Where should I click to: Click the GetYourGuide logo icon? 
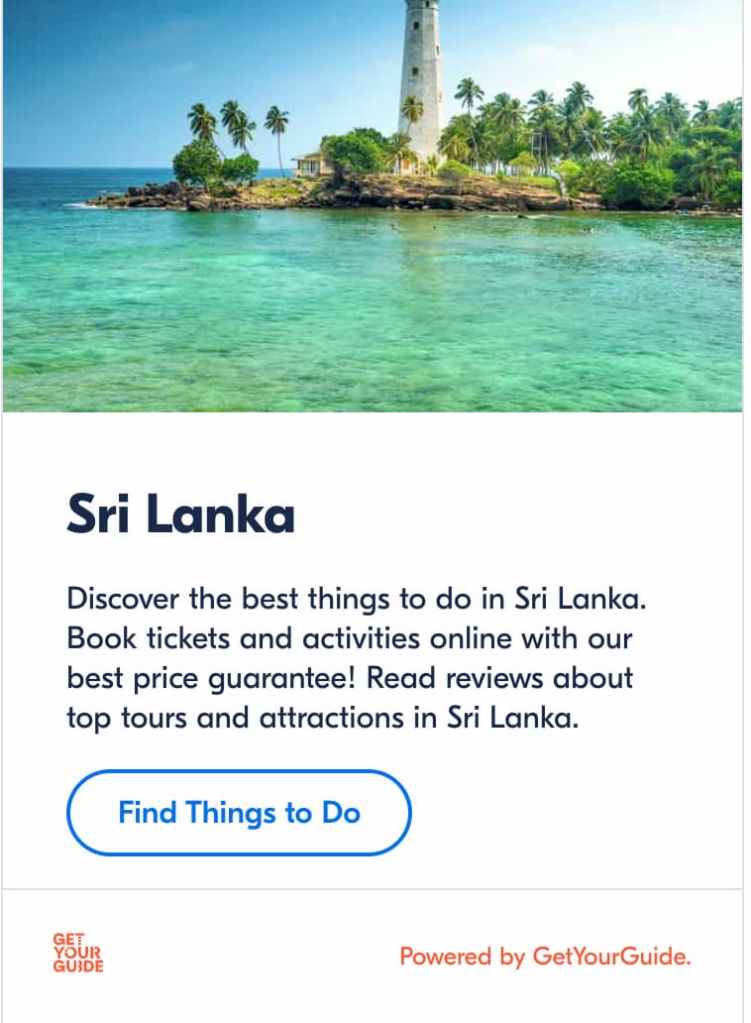pos(78,953)
